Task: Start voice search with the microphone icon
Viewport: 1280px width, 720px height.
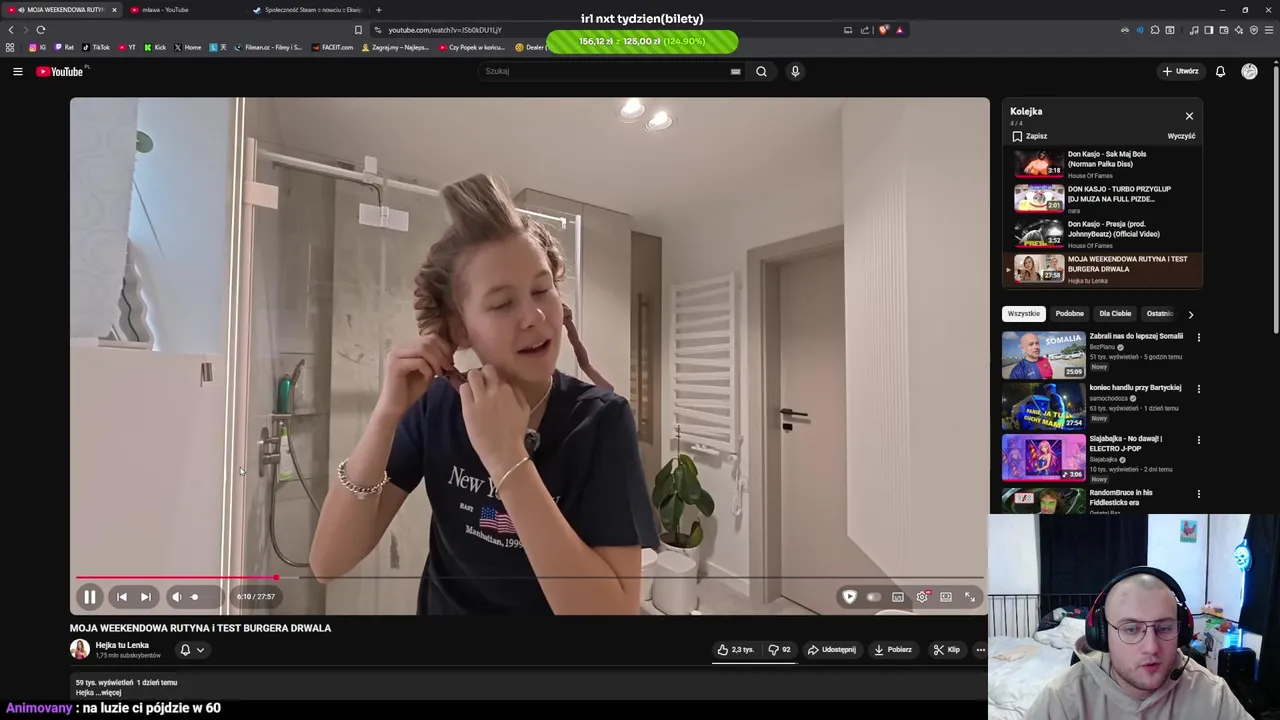Action: click(795, 71)
